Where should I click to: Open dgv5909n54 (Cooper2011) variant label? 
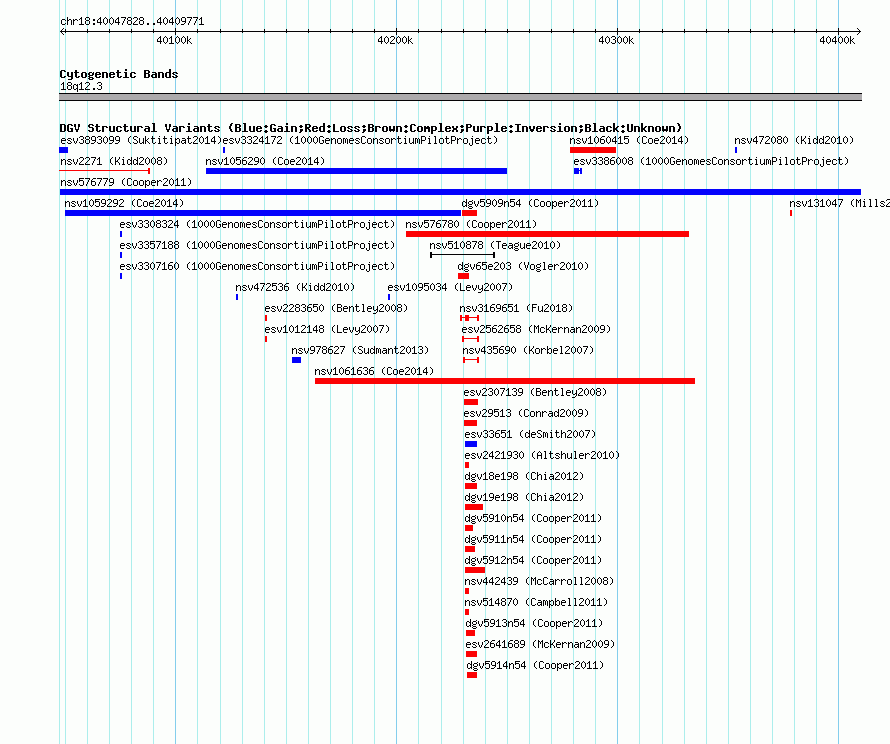pyautogui.click(x=530, y=203)
